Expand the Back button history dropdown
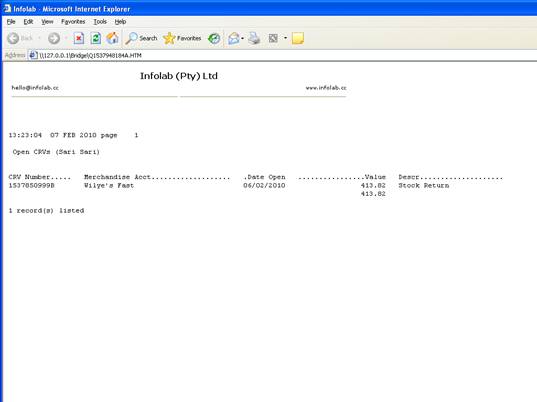 click(x=39, y=38)
